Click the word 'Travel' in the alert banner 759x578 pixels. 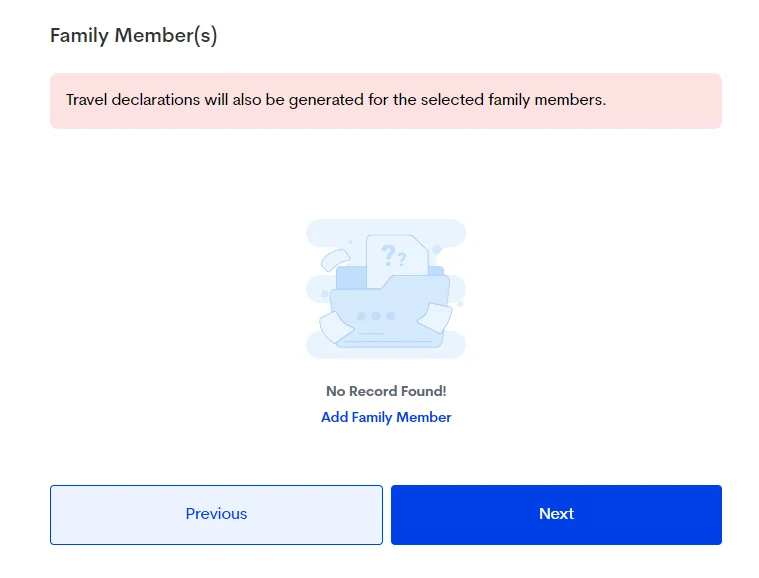pyautogui.click(x=88, y=100)
